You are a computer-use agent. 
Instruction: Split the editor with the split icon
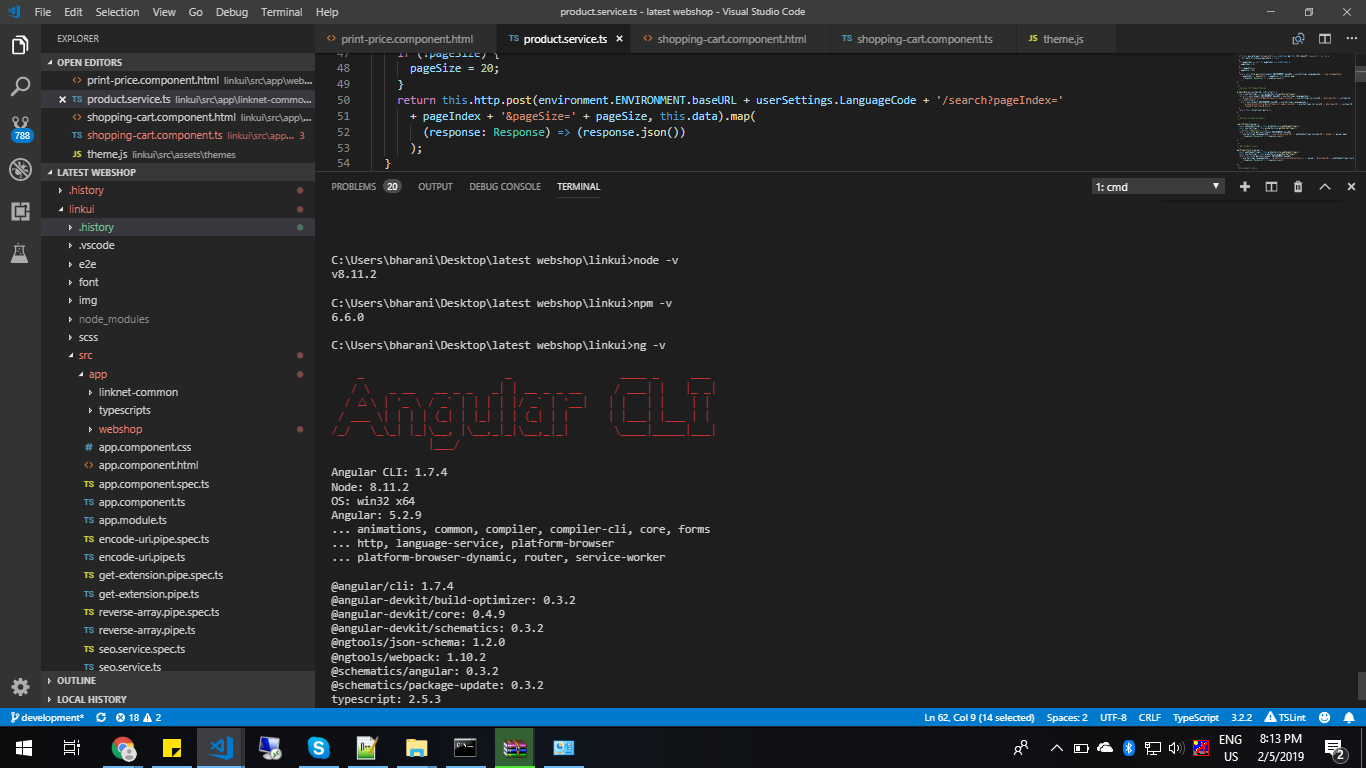point(1325,39)
